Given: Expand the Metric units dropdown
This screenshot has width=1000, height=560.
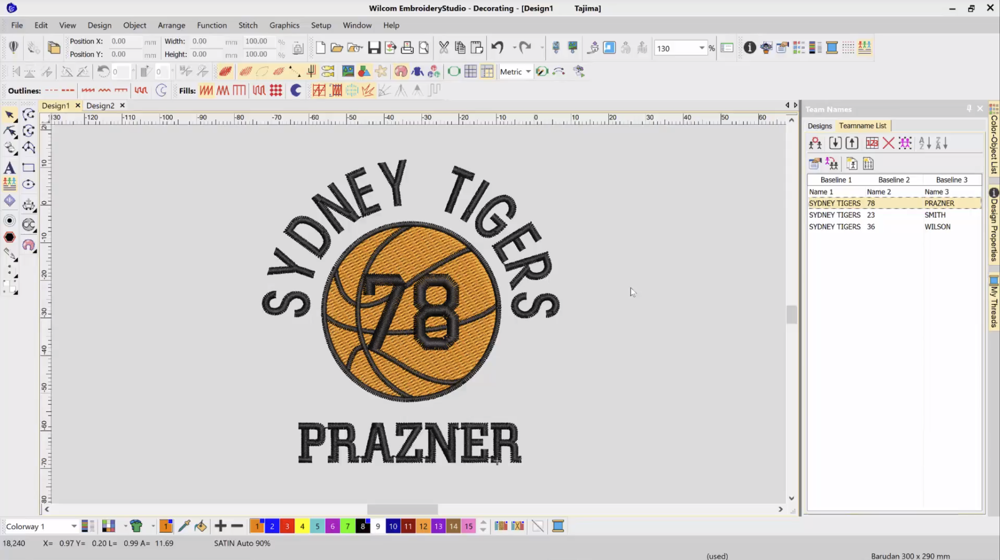Looking at the screenshot, I should click(x=528, y=72).
